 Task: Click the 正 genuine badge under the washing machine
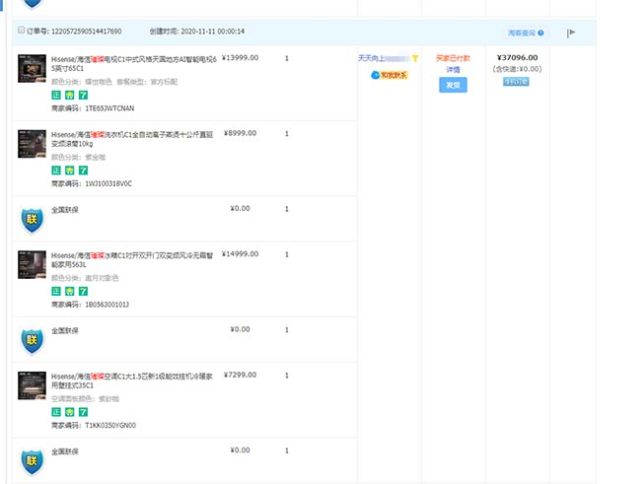pos(56,170)
